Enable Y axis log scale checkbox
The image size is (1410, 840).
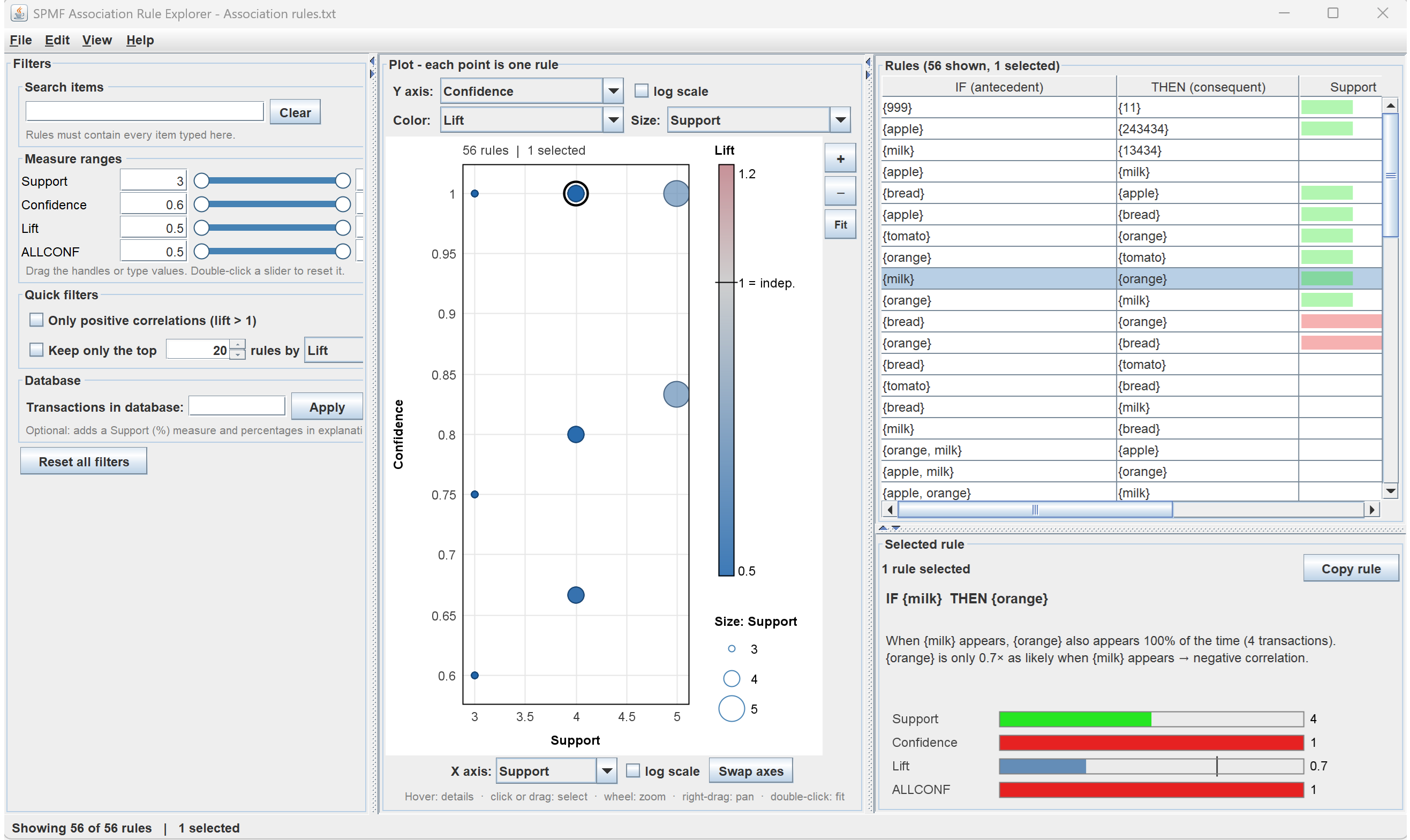click(642, 90)
